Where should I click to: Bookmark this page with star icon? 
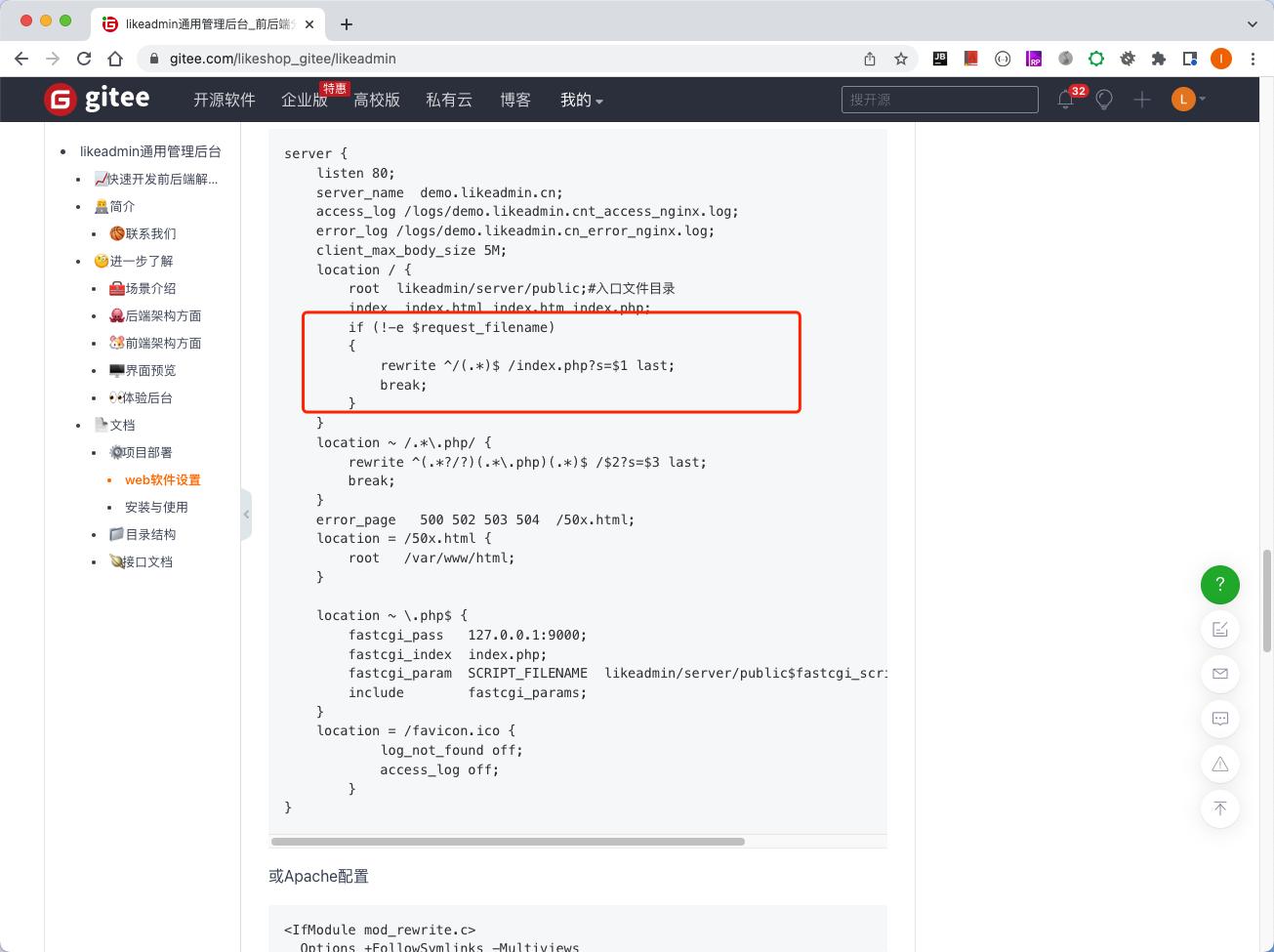click(901, 59)
